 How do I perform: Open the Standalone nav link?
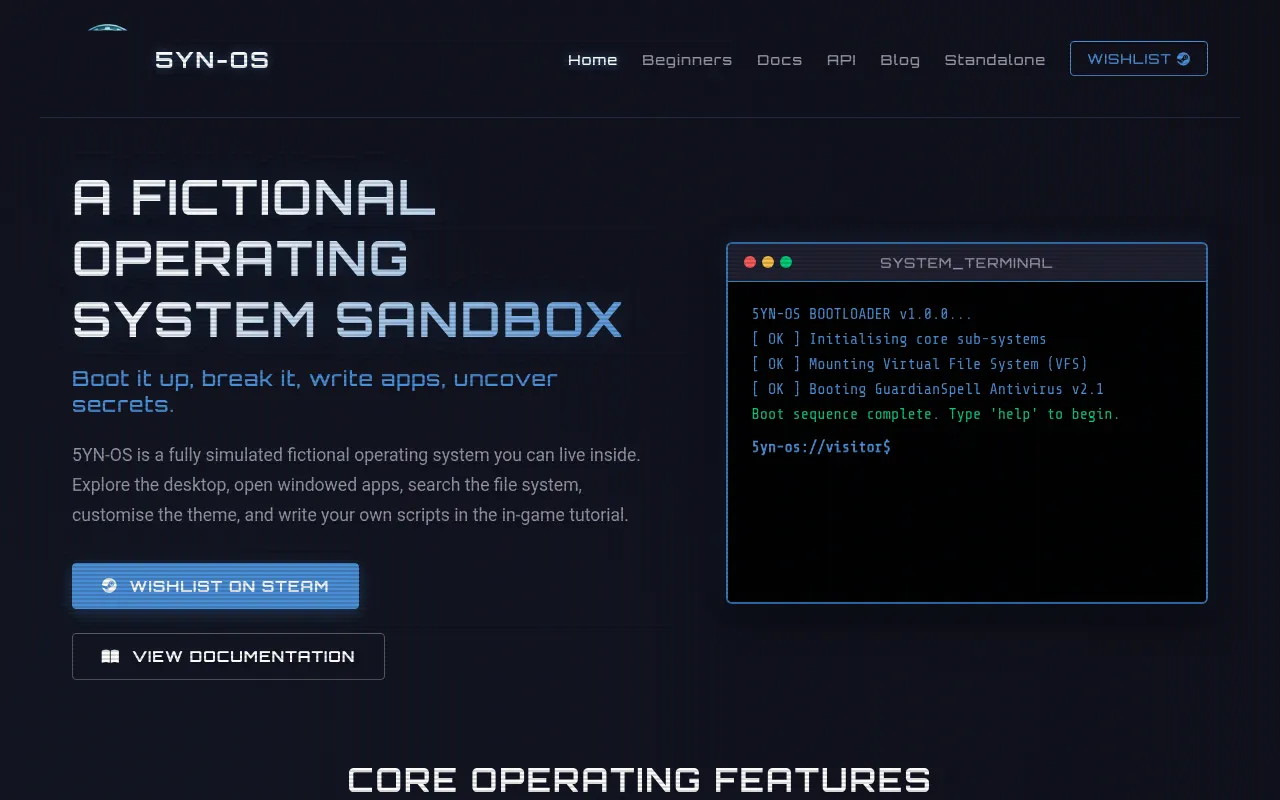click(995, 60)
